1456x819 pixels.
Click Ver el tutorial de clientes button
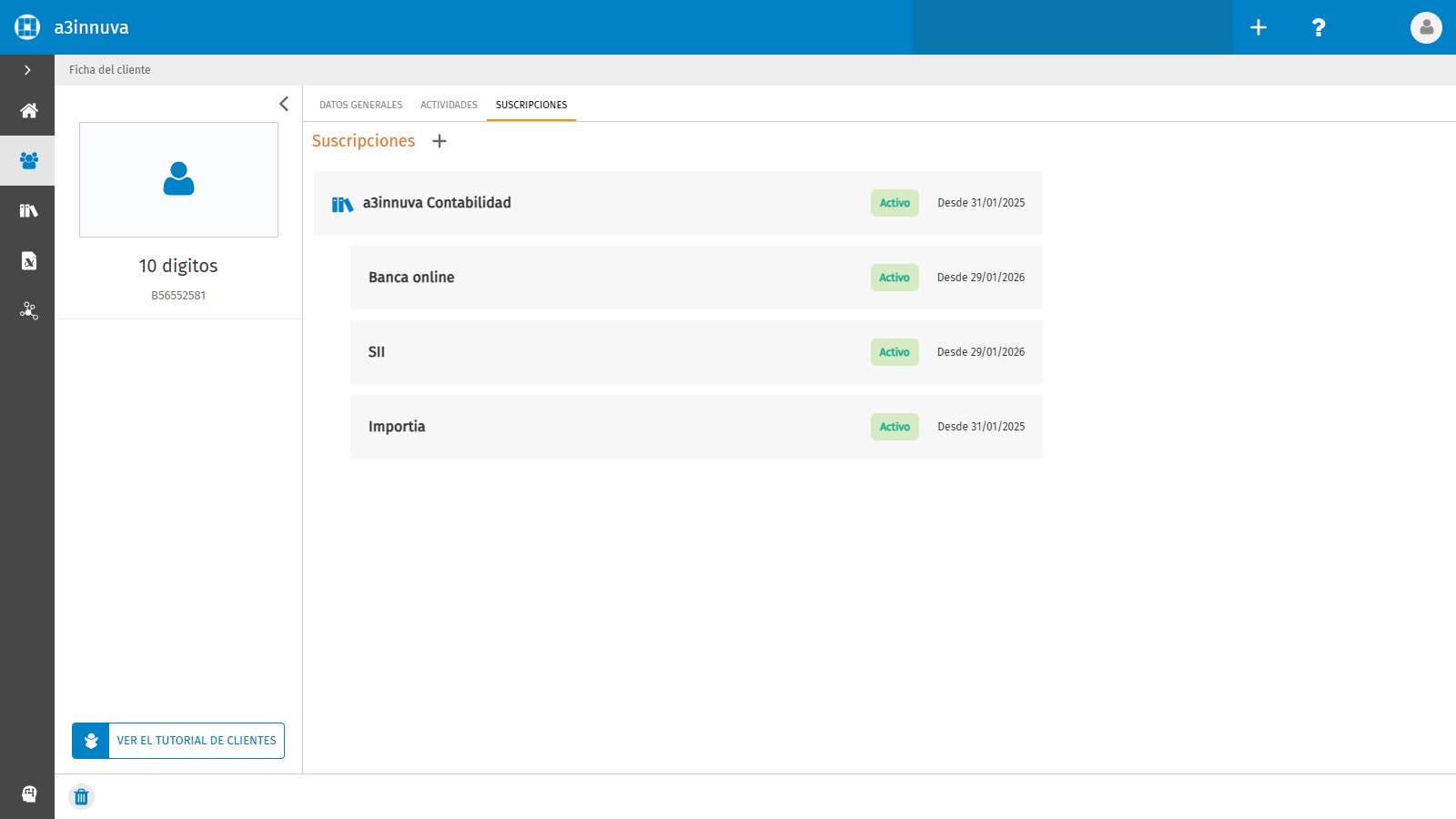coord(178,741)
